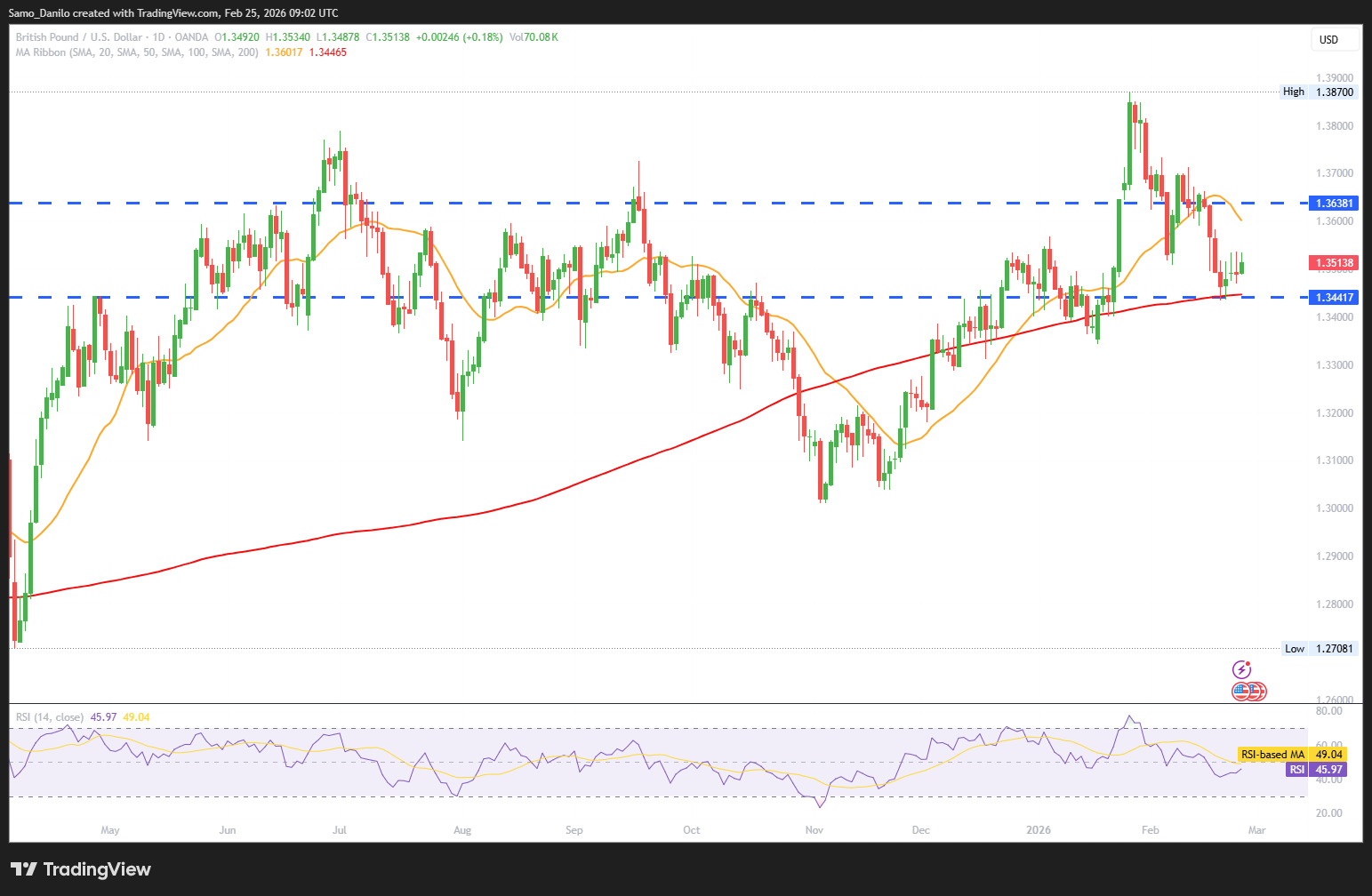Click the Nov label on the time axis

click(x=814, y=830)
